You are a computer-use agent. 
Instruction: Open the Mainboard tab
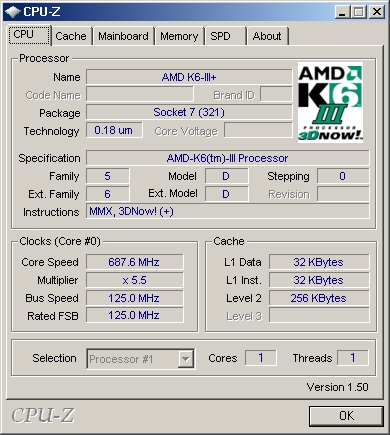[x=123, y=36]
